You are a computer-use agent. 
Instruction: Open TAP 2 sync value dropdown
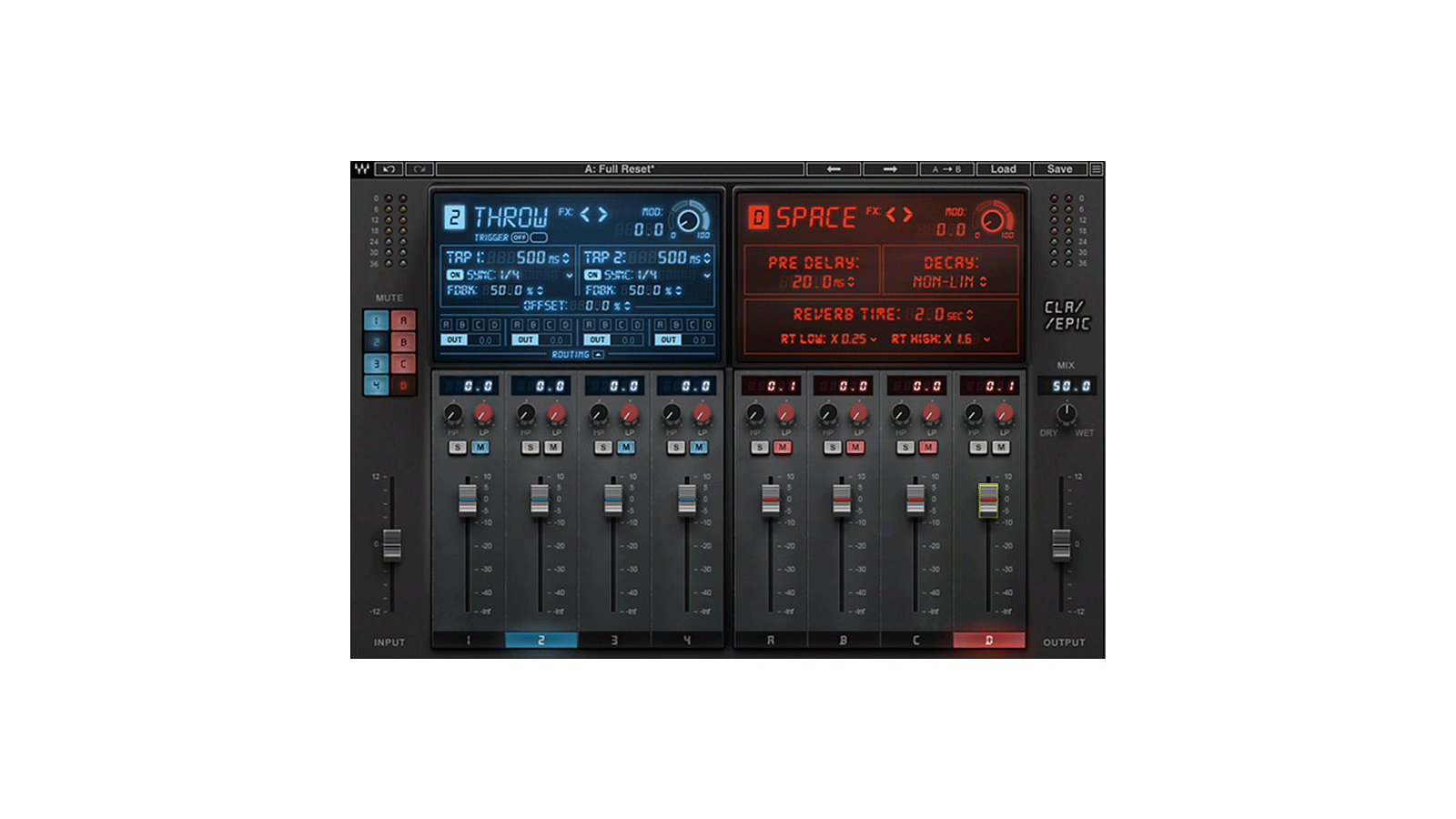pyautogui.click(x=707, y=275)
